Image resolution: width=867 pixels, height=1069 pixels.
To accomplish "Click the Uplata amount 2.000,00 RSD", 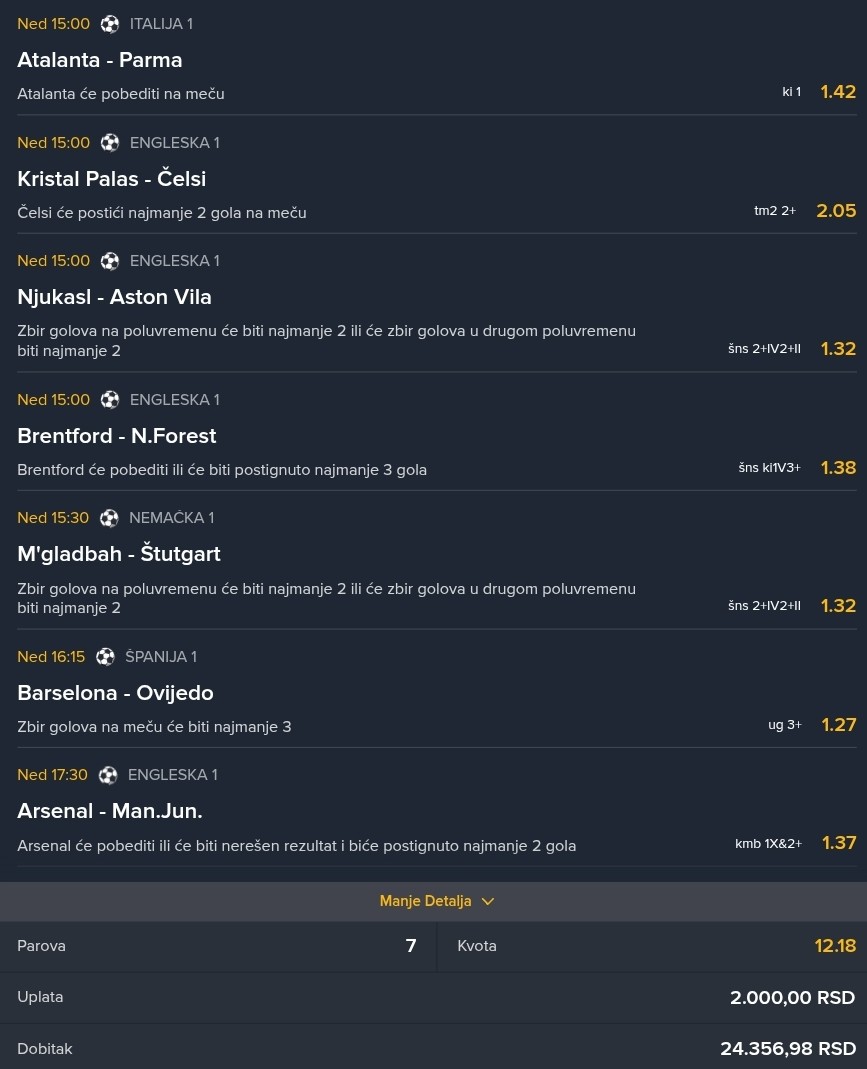I will coord(793,998).
